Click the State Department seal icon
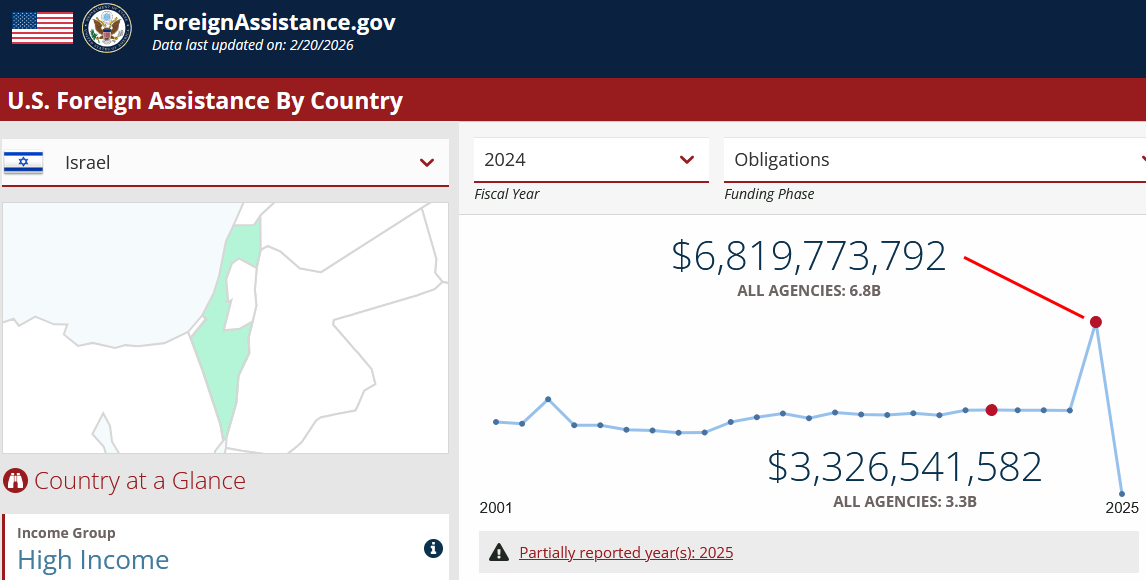The width and height of the screenshot is (1146, 580). click(x=106, y=28)
